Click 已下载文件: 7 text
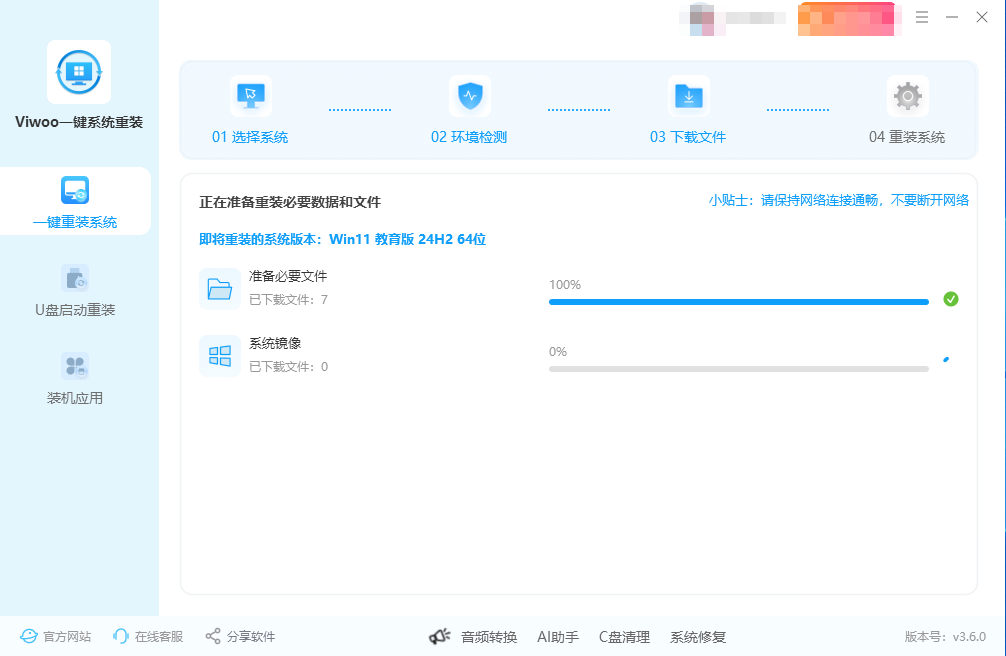Viewport: 1006px width, 656px height. pyautogui.click(x=288, y=300)
